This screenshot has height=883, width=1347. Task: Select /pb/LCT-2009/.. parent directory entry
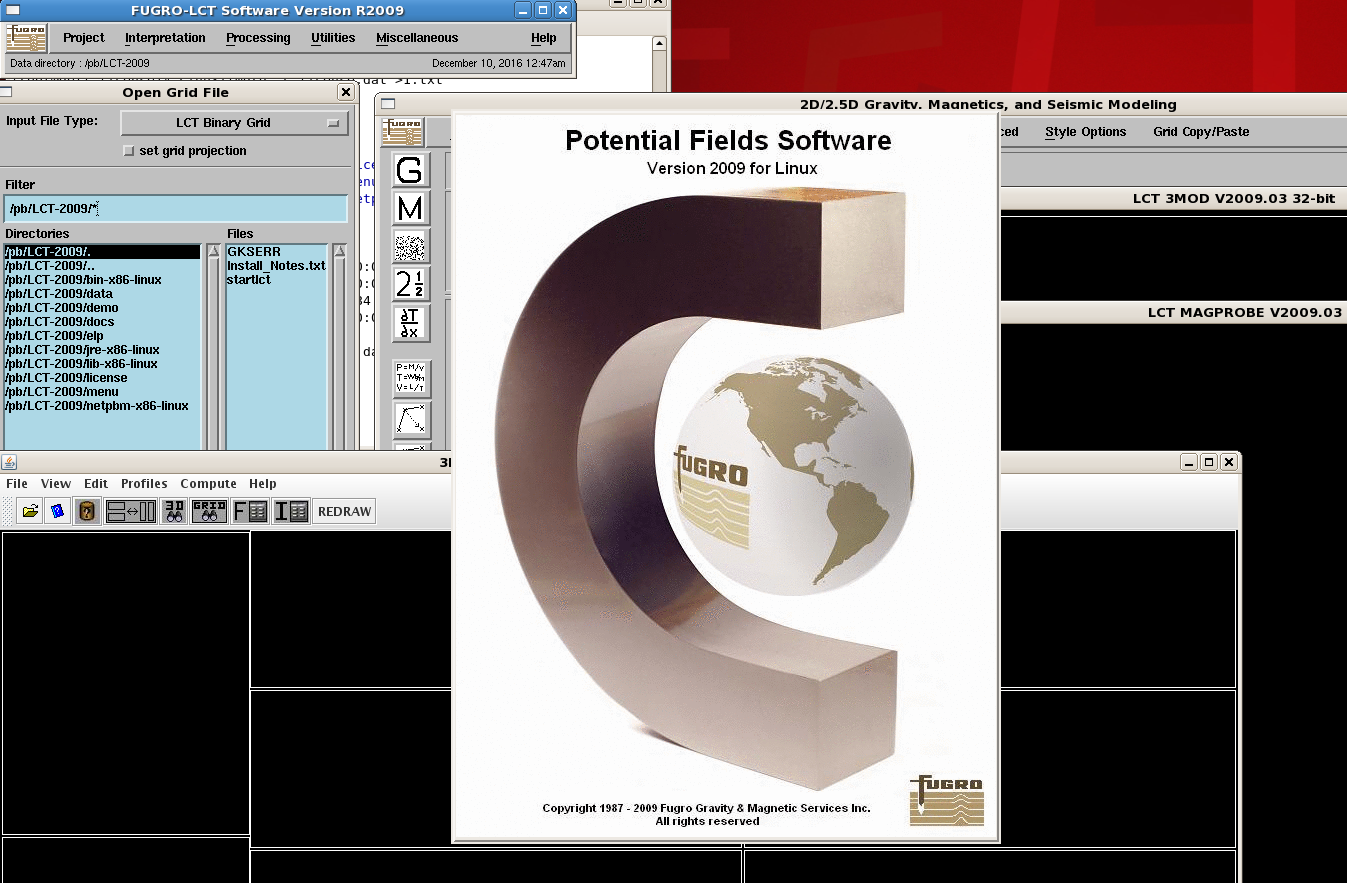coord(102,266)
